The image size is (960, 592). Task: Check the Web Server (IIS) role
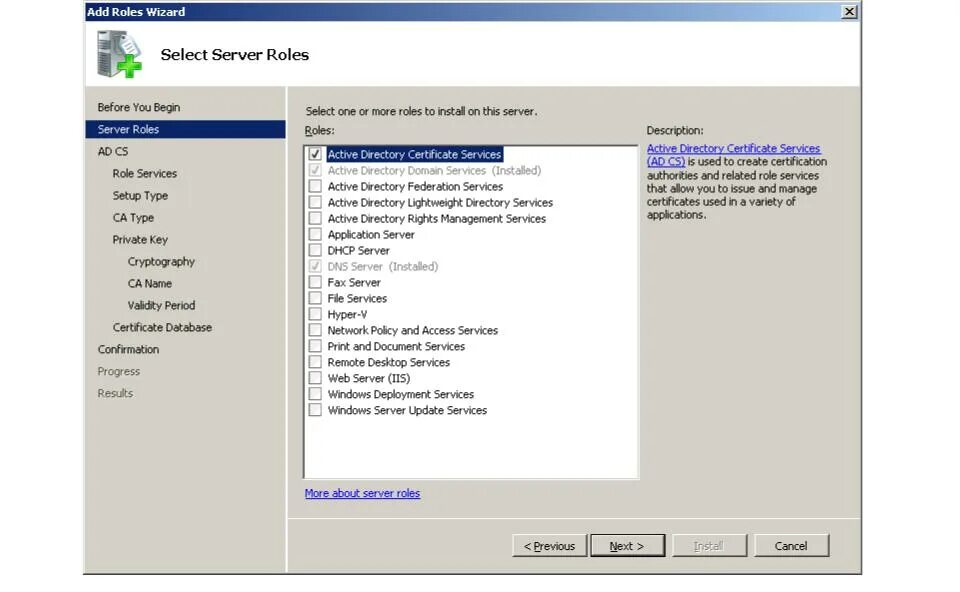point(315,378)
